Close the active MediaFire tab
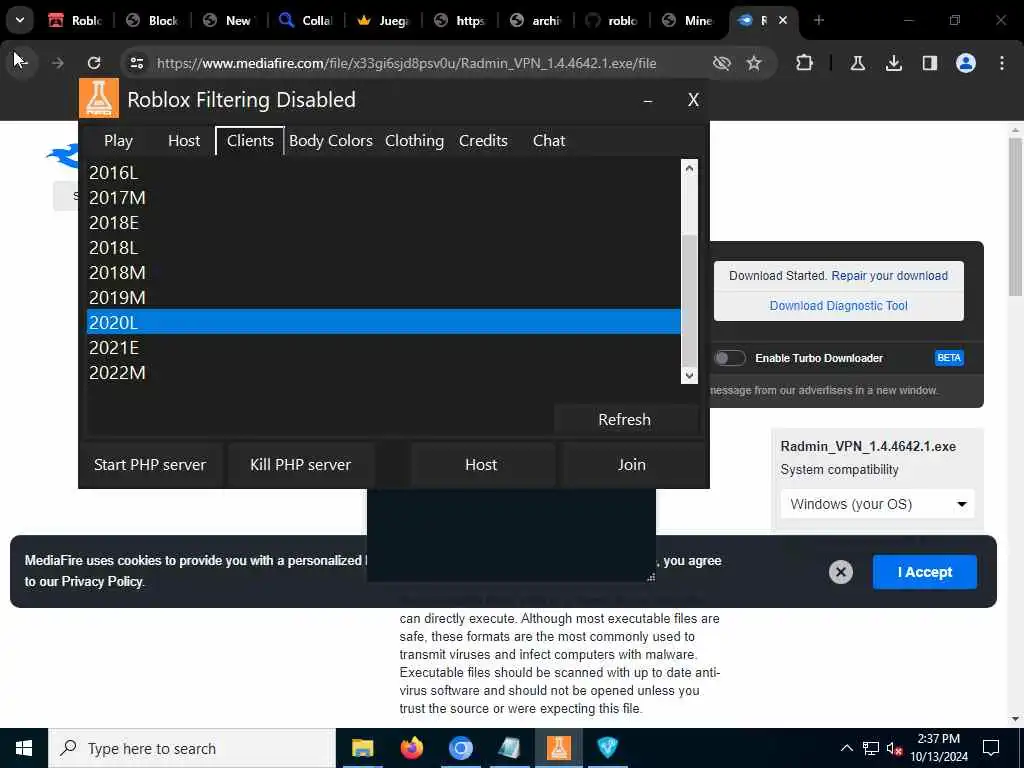 pyautogui.click(x=783, y=20)
